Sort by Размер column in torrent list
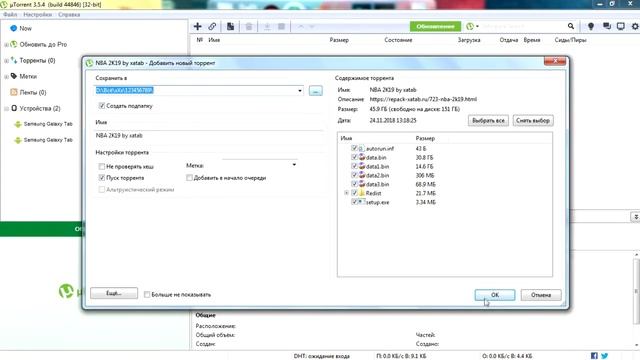The width and height of the screenshot is (640, 360). click(339, 40)
